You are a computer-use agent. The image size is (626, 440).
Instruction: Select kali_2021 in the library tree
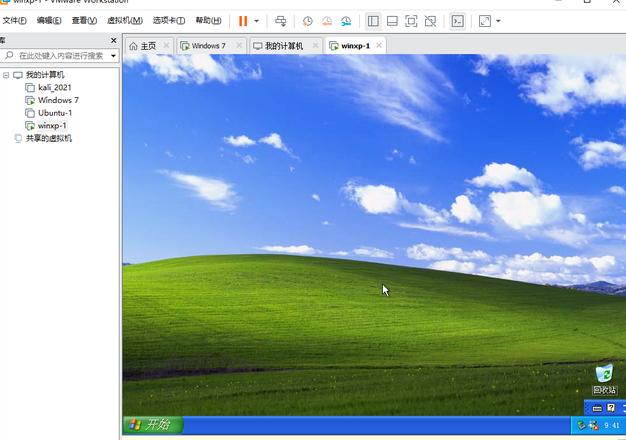[x=55, y=87]
